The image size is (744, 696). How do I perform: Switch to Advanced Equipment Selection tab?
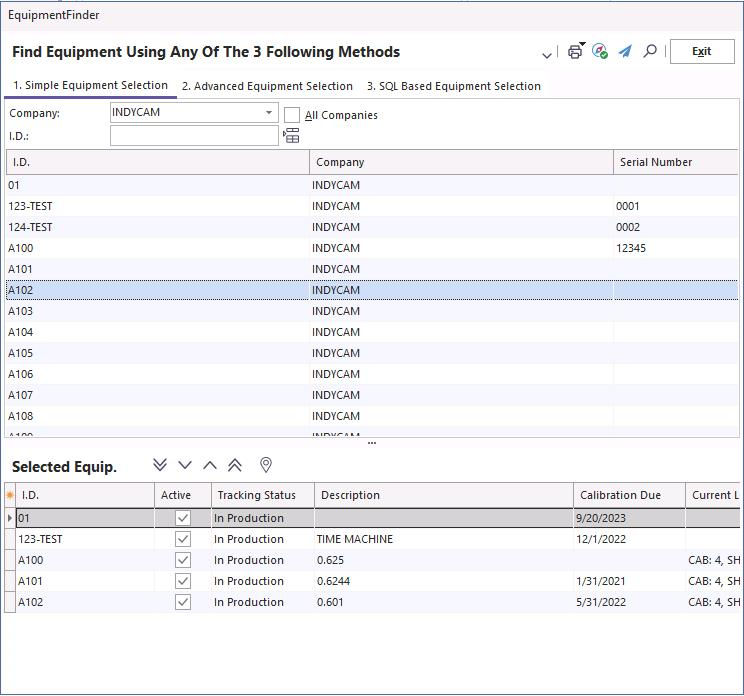click(267, 86)
